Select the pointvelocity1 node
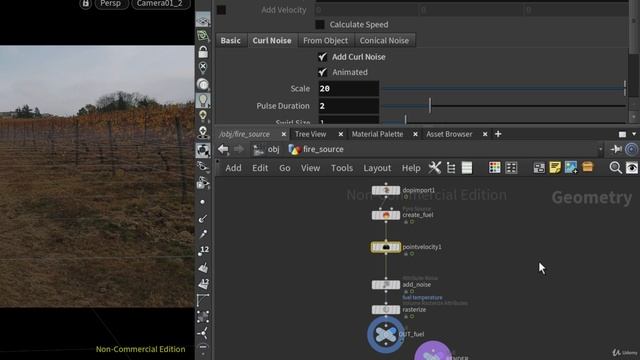The width and height of the screenshot is (640, 360). click(x=386, y=247)
